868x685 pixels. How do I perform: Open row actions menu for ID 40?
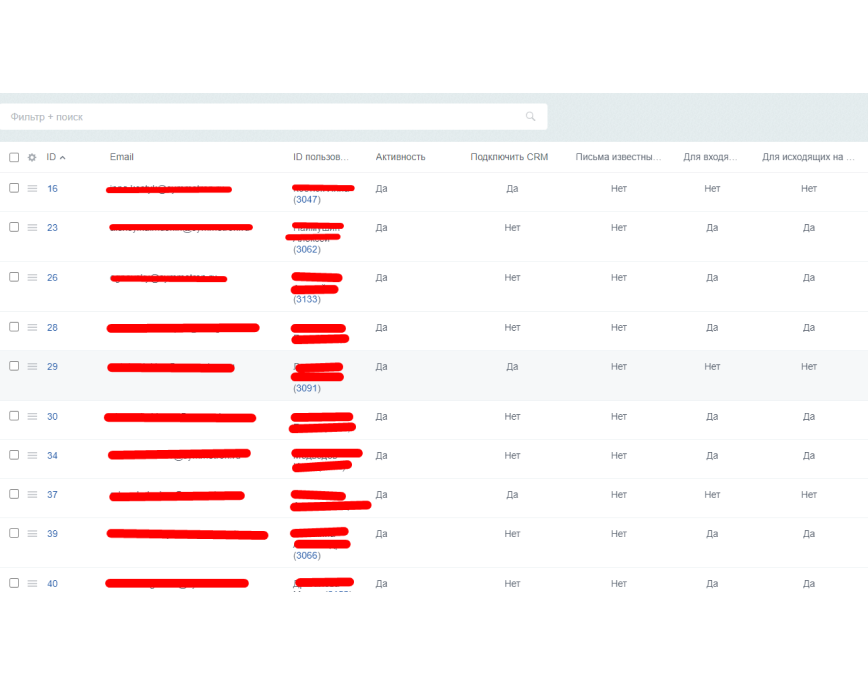(x=33, y=584)
